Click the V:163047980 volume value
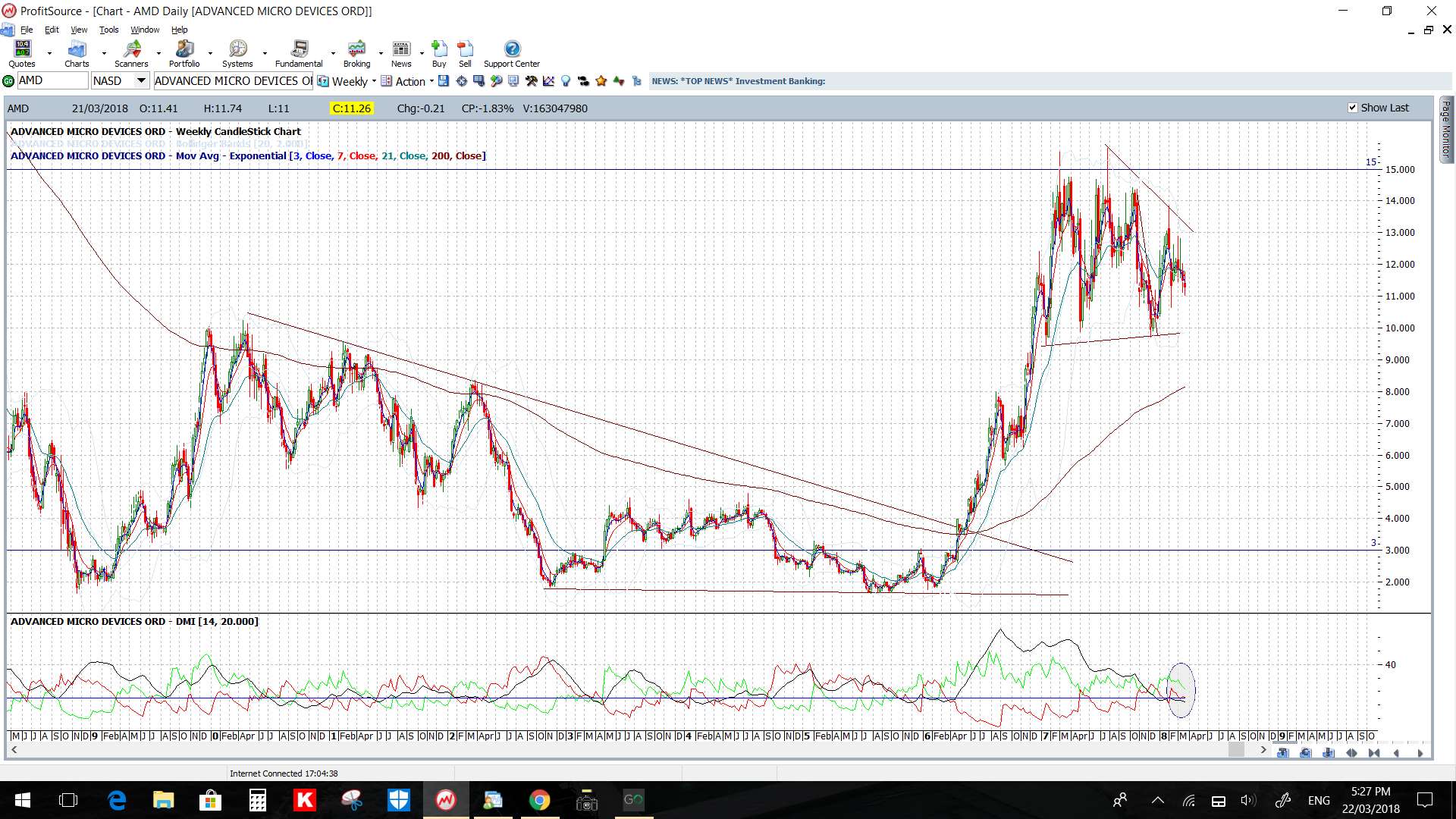 tap(555, 108)
